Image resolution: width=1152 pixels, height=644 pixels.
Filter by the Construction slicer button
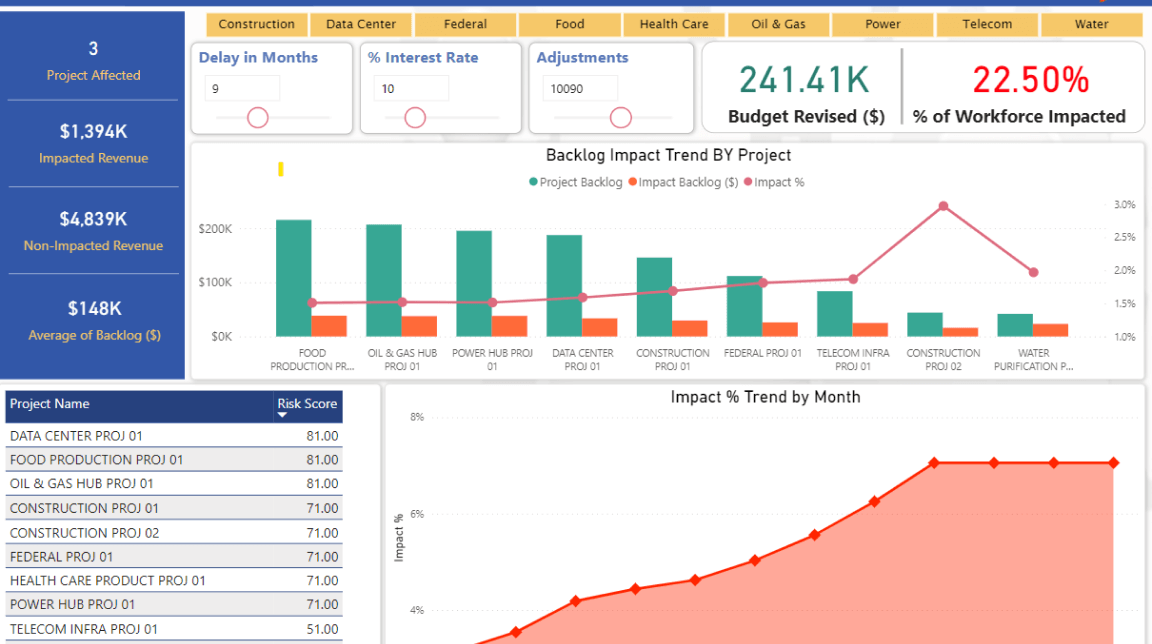256,24
